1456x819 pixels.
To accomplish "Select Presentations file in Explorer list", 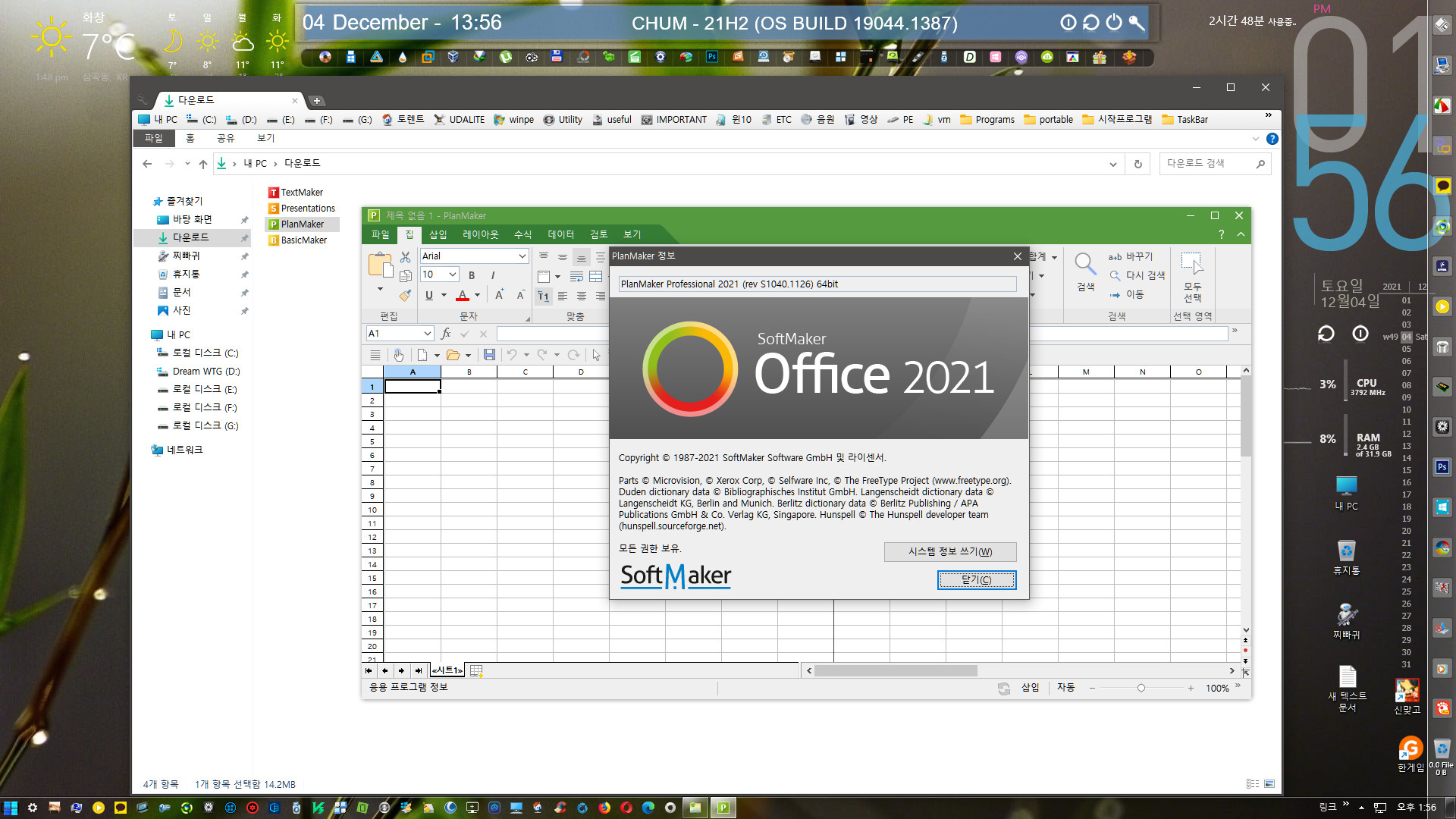I will [302, 209].
